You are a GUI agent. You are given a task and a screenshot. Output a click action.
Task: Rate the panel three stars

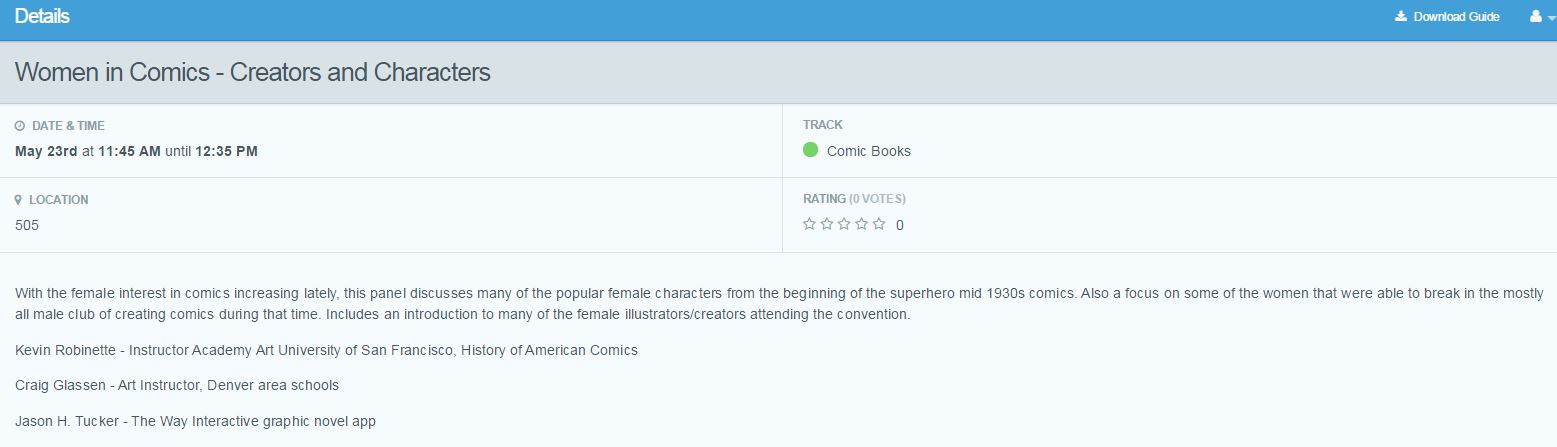coord(844,224)
